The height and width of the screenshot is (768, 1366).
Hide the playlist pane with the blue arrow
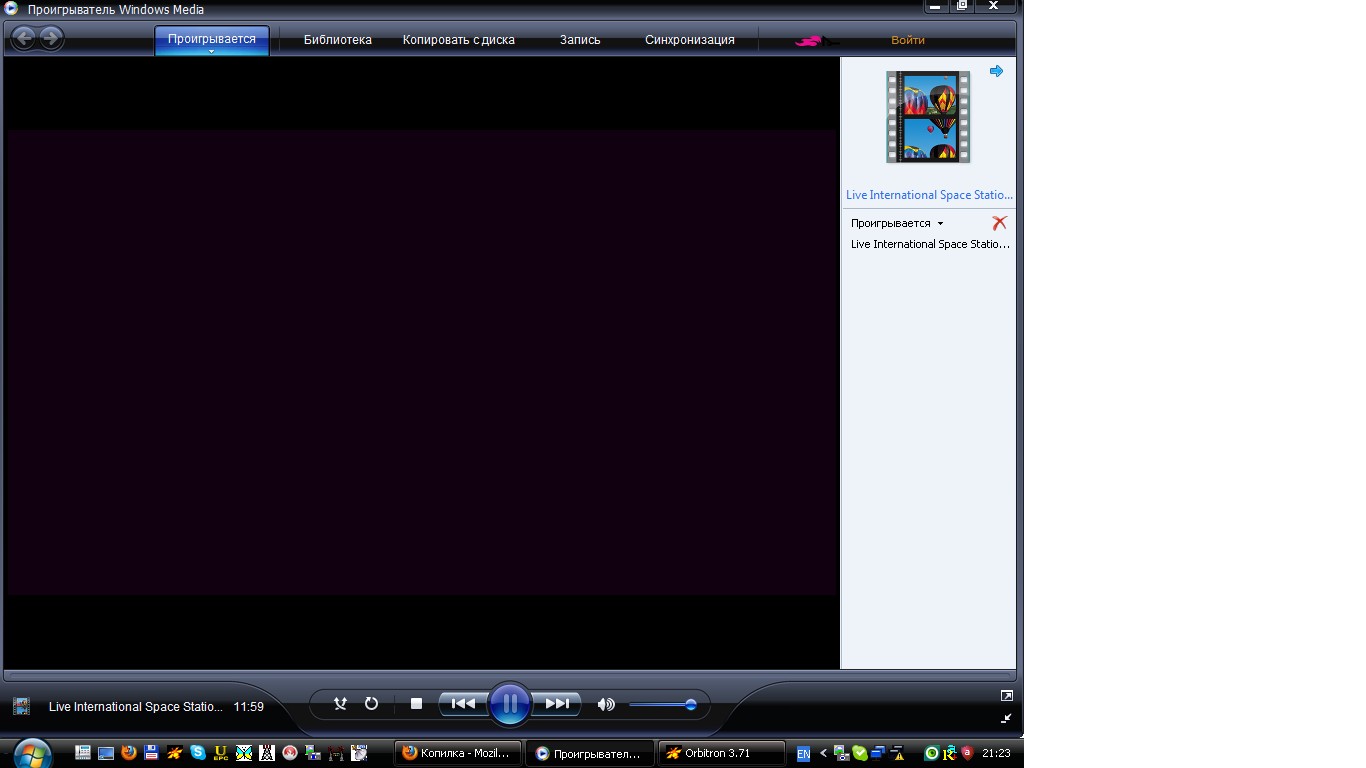[x=996, y=71]
